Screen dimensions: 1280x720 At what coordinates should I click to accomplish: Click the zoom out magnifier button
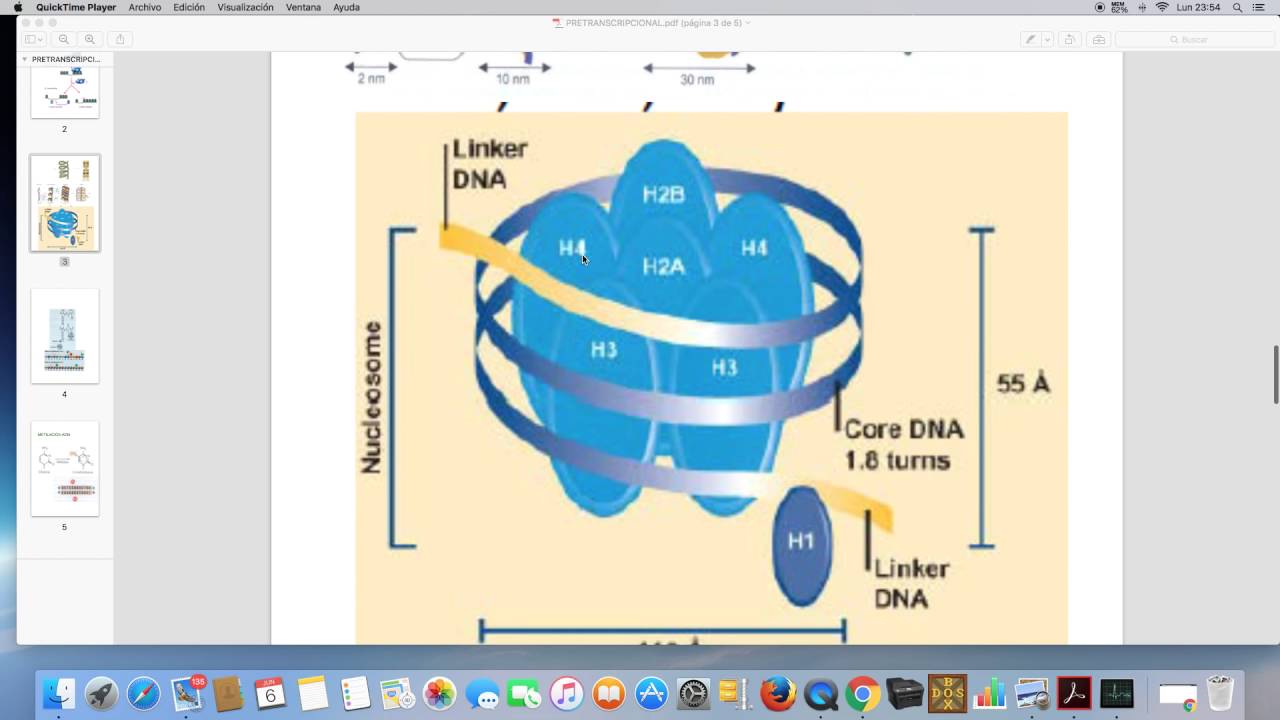click(x=64, y=39)
